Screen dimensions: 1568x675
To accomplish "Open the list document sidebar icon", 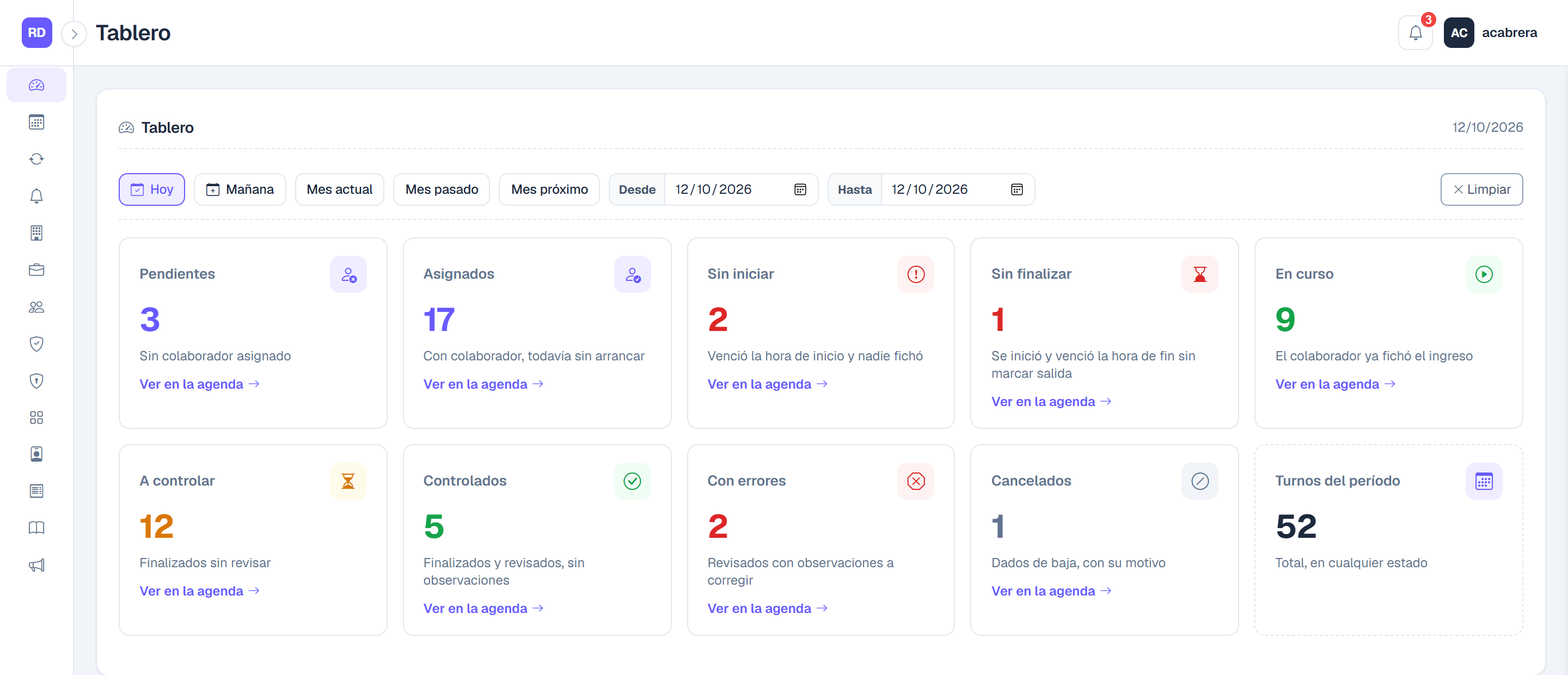I will point(36,491).
